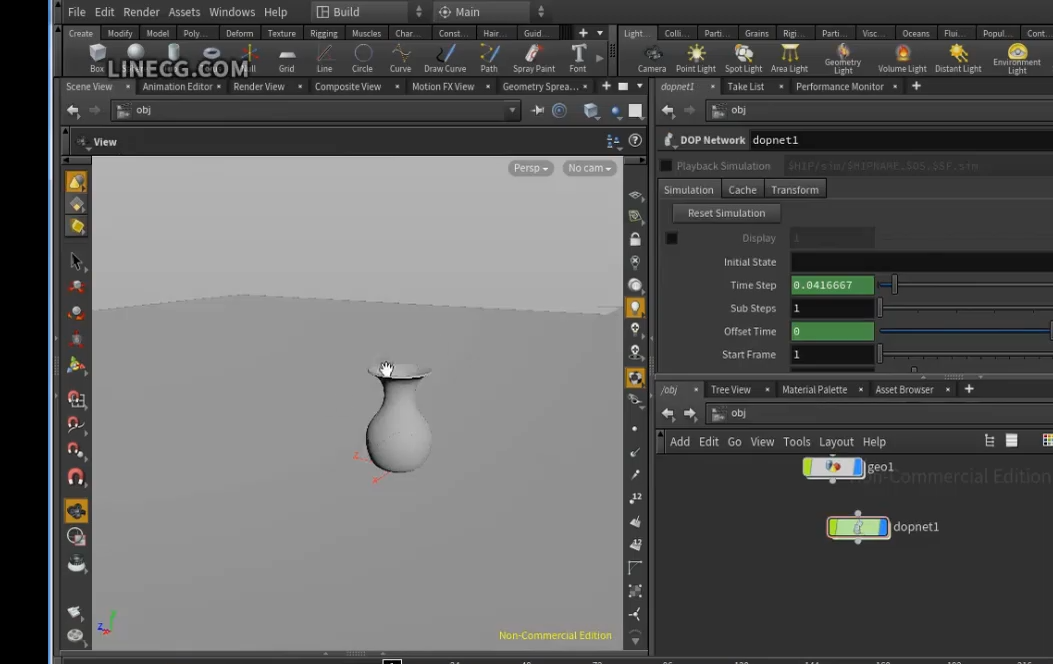1053x664 pixels.
Task: Add a Volume Light
Action: [x=903, y=58]
